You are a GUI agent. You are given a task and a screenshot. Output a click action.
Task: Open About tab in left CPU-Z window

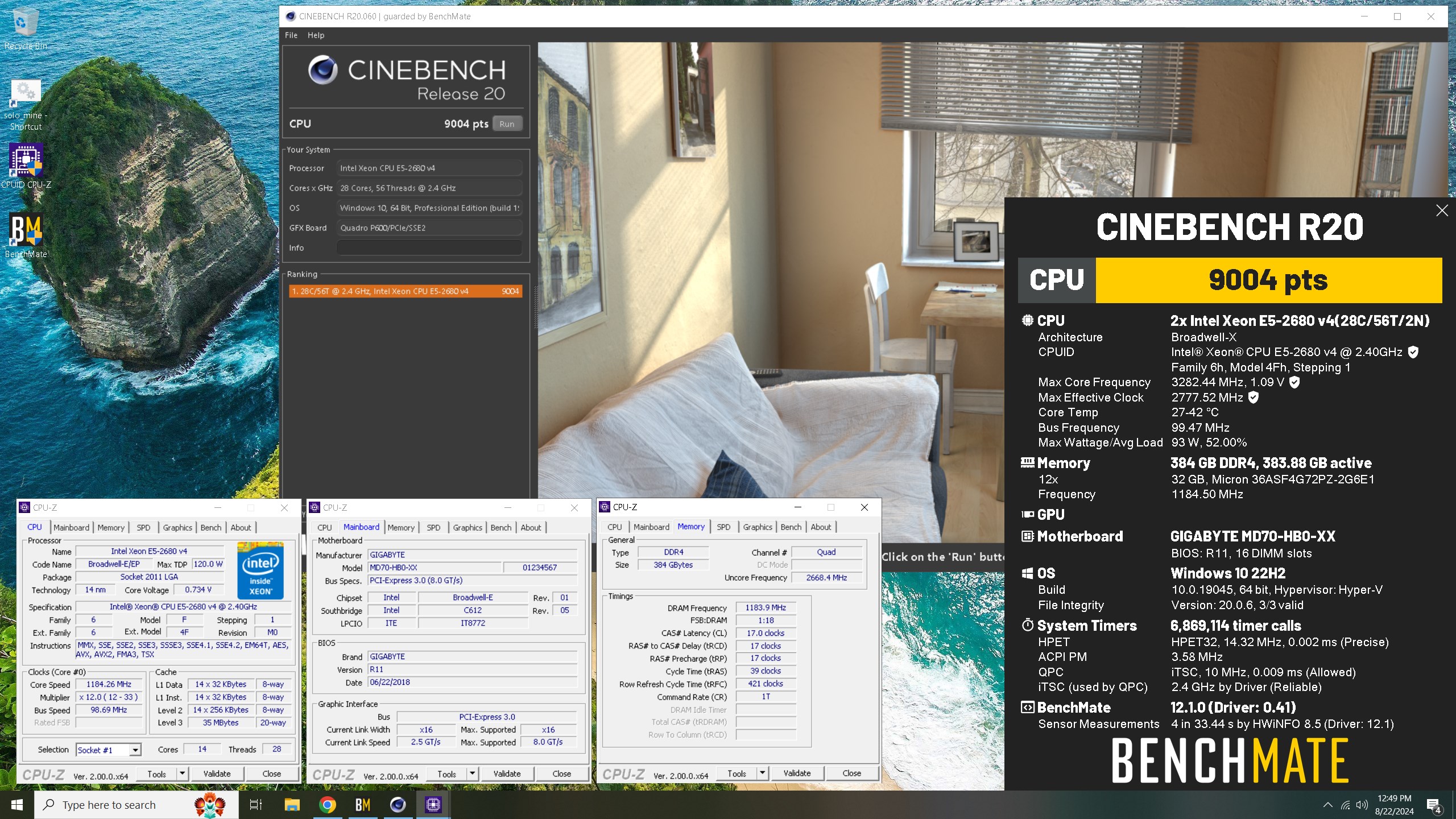[x=241, y=527]
